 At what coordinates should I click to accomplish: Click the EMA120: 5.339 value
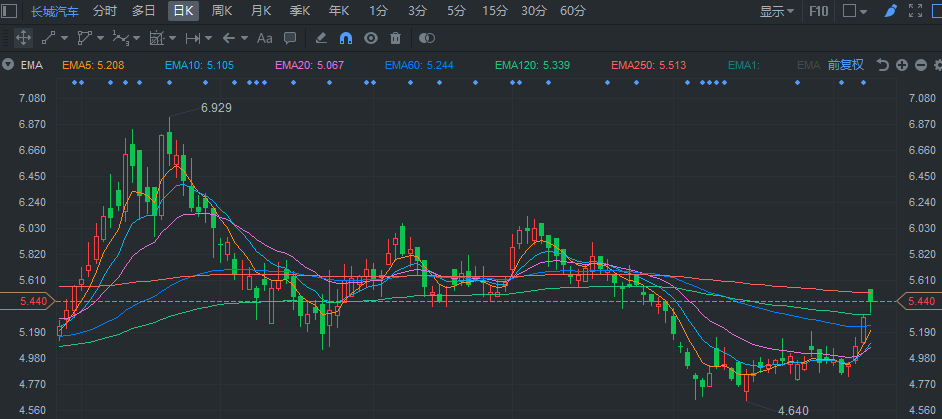point(532,65)
